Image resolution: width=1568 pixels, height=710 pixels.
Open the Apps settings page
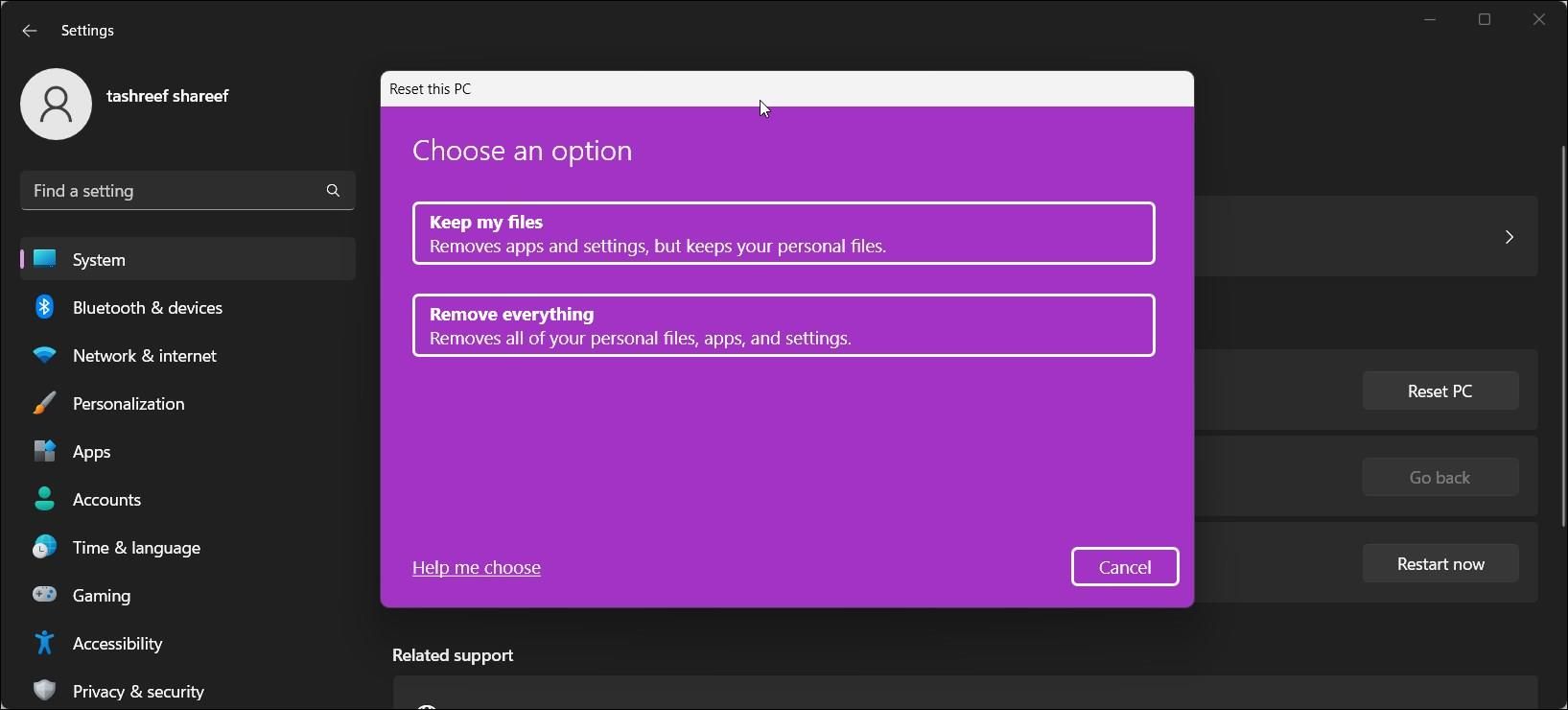(188, 451)
